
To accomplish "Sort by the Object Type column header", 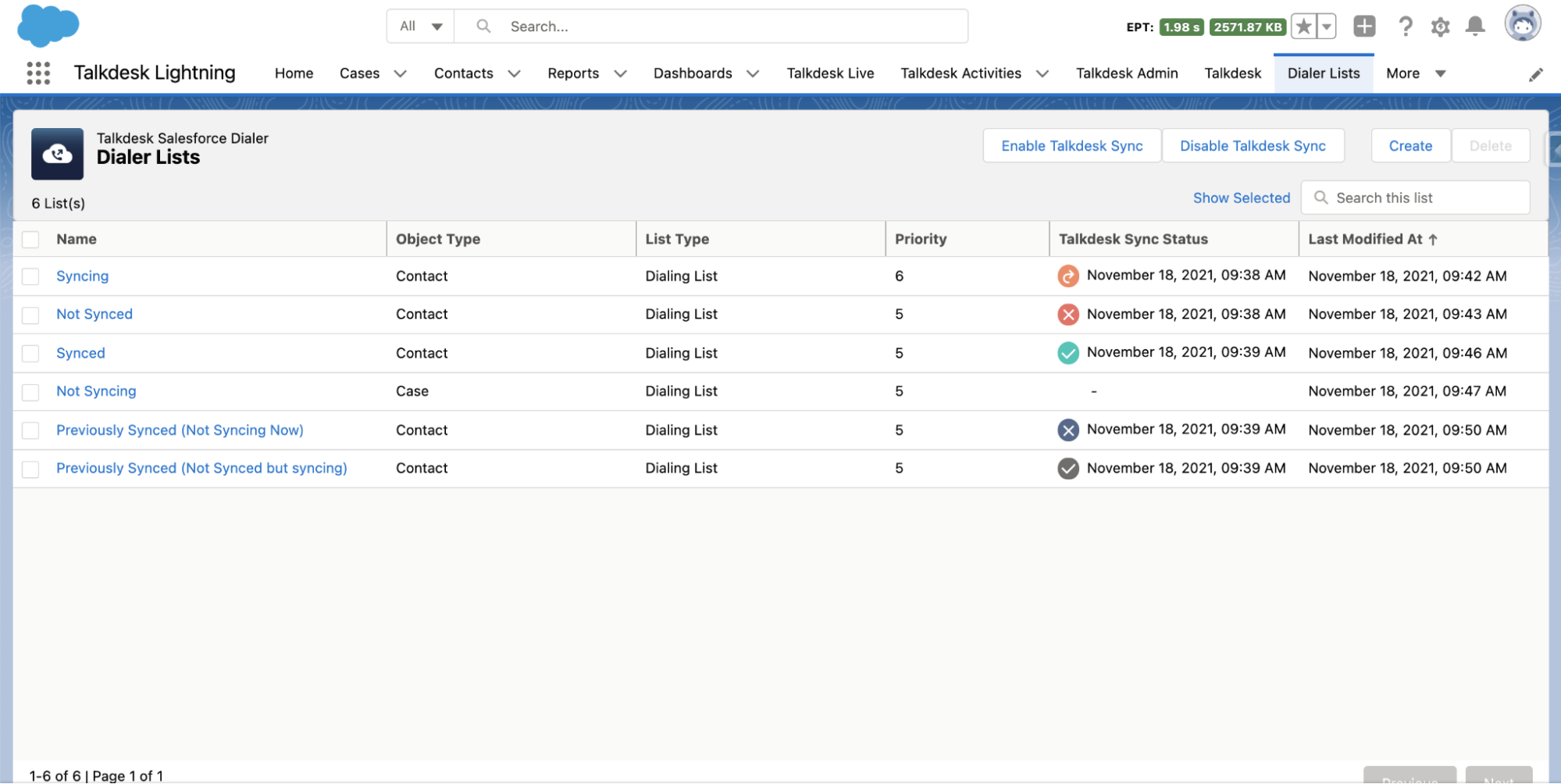I will 438,240.
